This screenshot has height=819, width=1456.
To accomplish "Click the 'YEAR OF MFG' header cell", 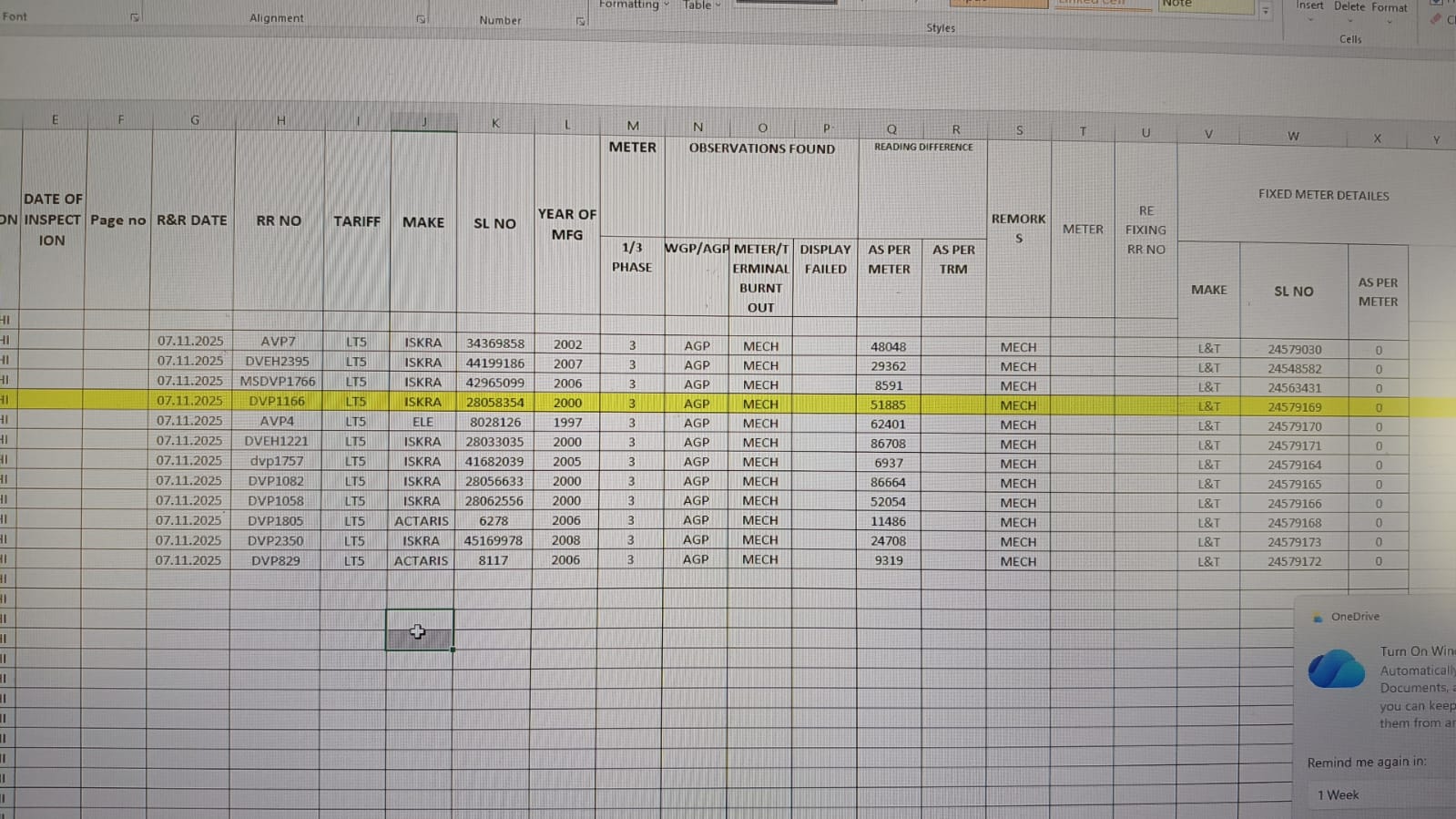I will coord(566,224).
